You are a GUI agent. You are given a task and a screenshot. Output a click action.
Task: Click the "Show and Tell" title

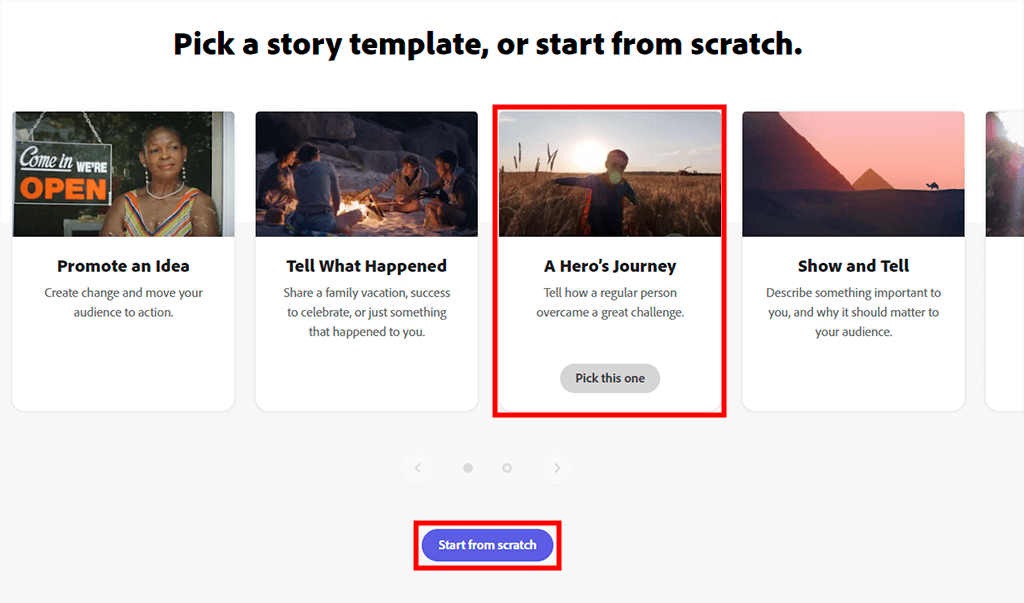coord(853,266)
